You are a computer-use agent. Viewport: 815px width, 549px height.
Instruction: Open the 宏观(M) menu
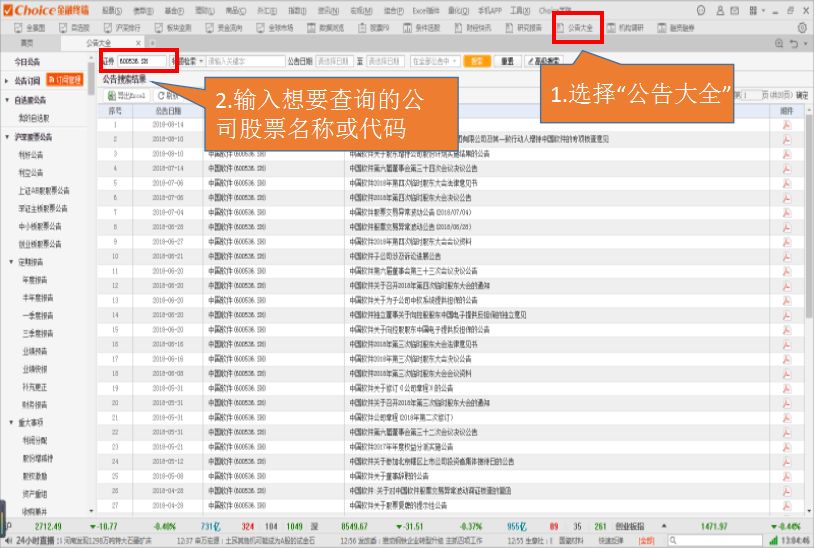pyautogui.click(x=361, y=10)
